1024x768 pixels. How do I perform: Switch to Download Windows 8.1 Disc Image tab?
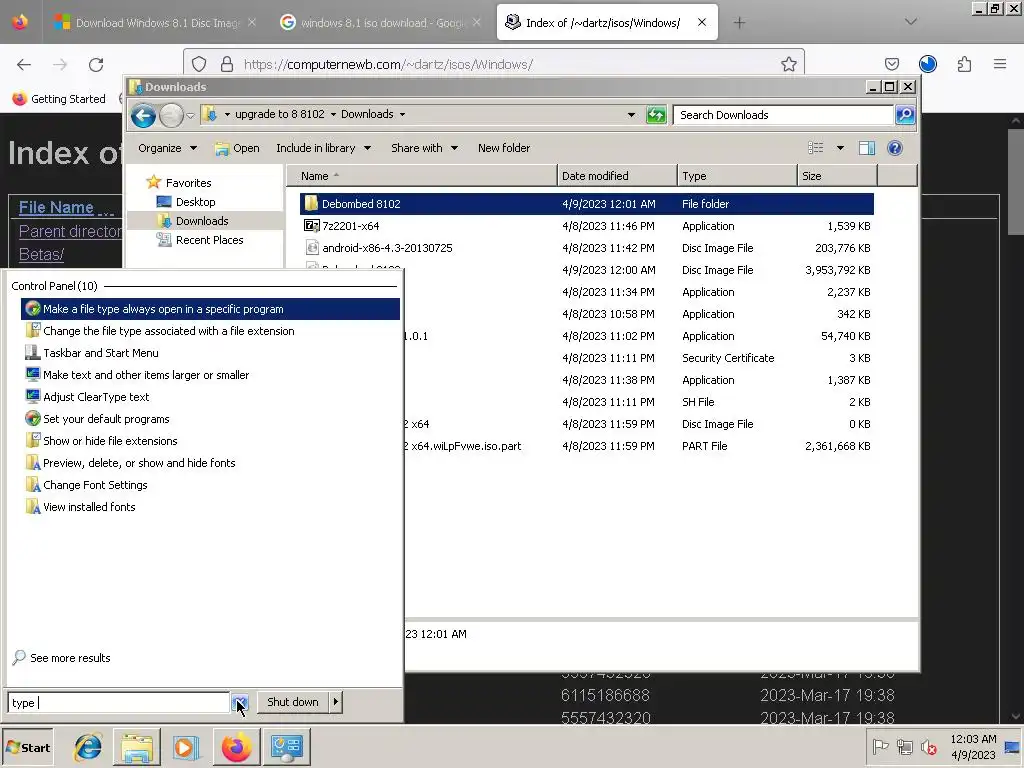pyautogui.click(x=155, y=23)
